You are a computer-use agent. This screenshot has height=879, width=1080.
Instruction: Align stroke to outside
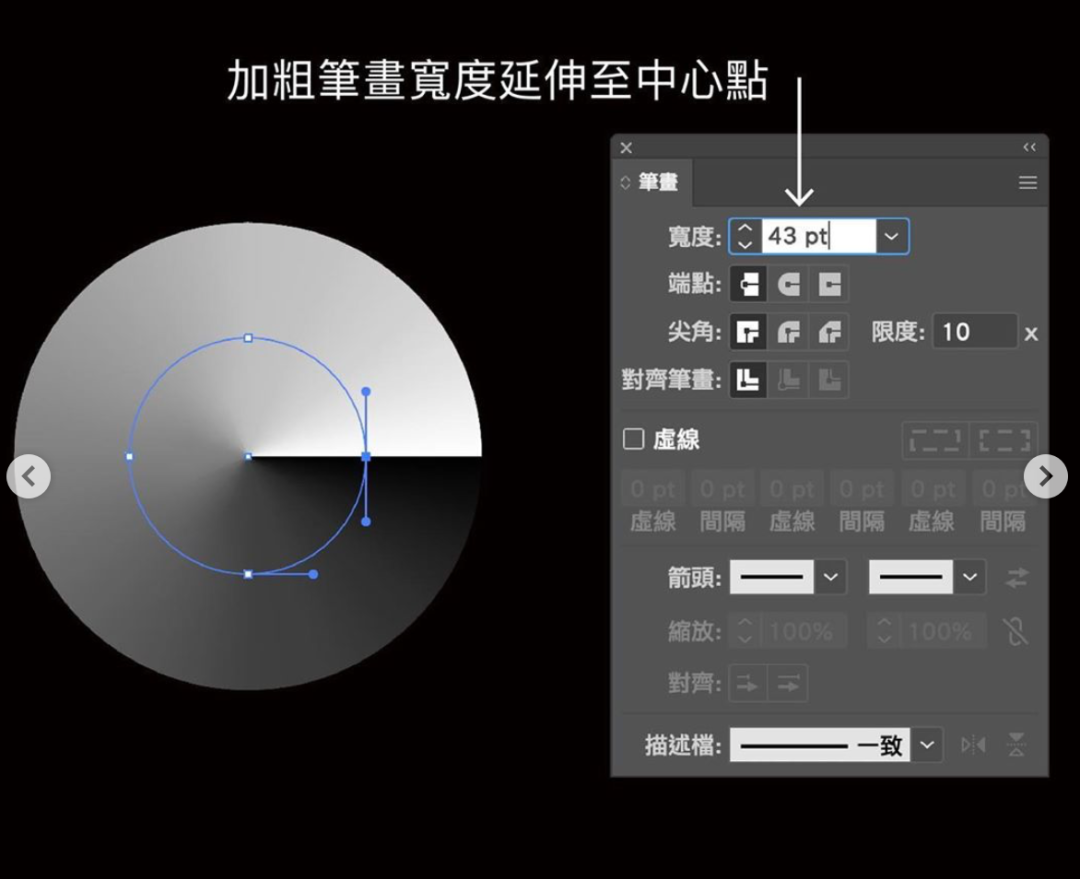tap(829, 380)
